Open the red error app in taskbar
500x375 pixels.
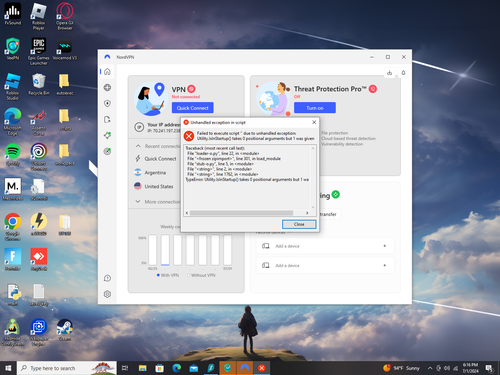[x=262, y=368]
